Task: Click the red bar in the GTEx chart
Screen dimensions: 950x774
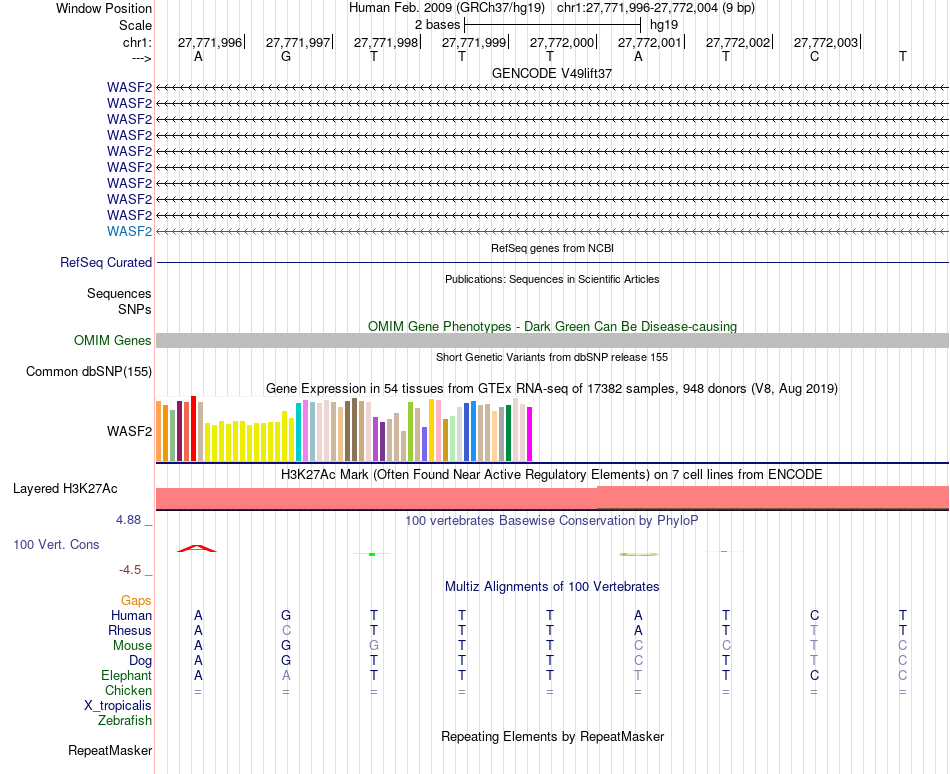Action: (193, 428)
